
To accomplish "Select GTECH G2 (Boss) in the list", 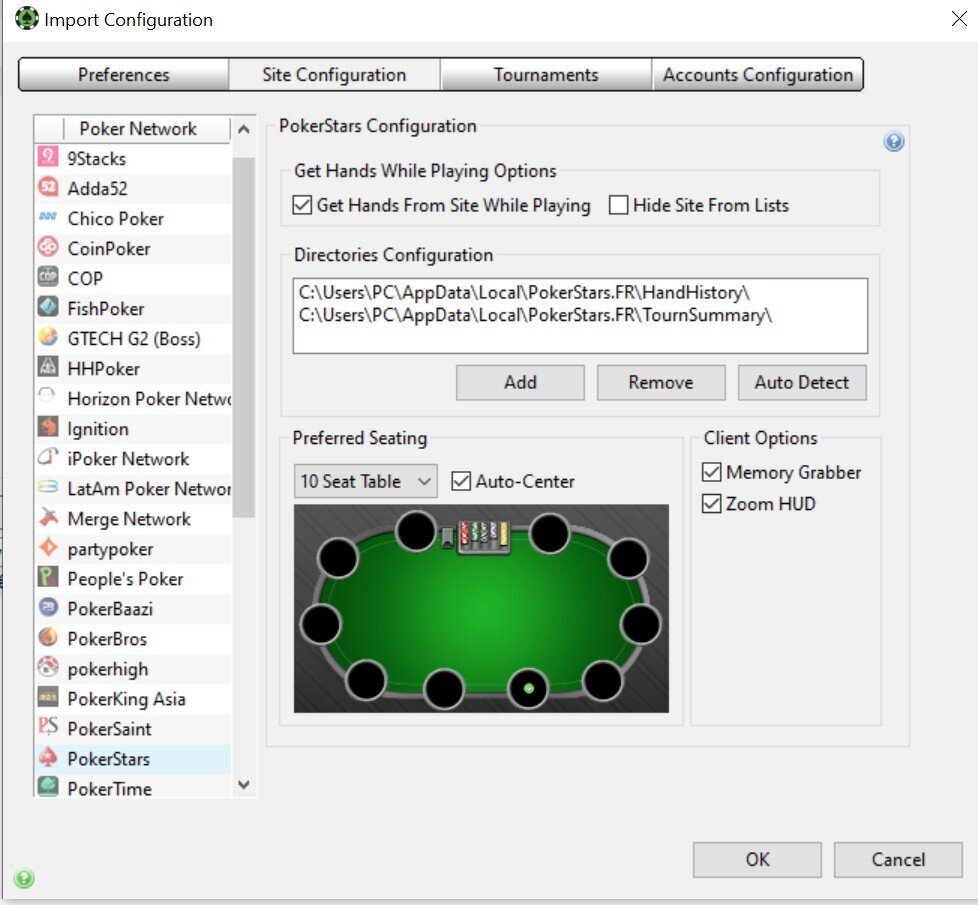I will pos(133,338).
